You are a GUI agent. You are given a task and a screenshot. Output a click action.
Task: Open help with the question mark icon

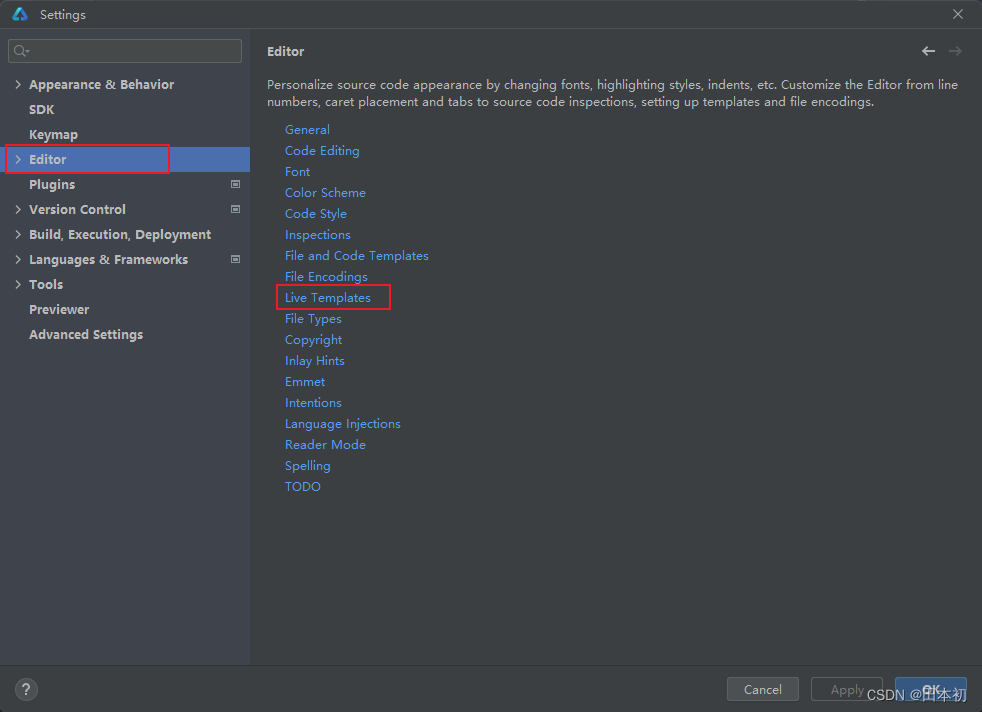[26, 689]
